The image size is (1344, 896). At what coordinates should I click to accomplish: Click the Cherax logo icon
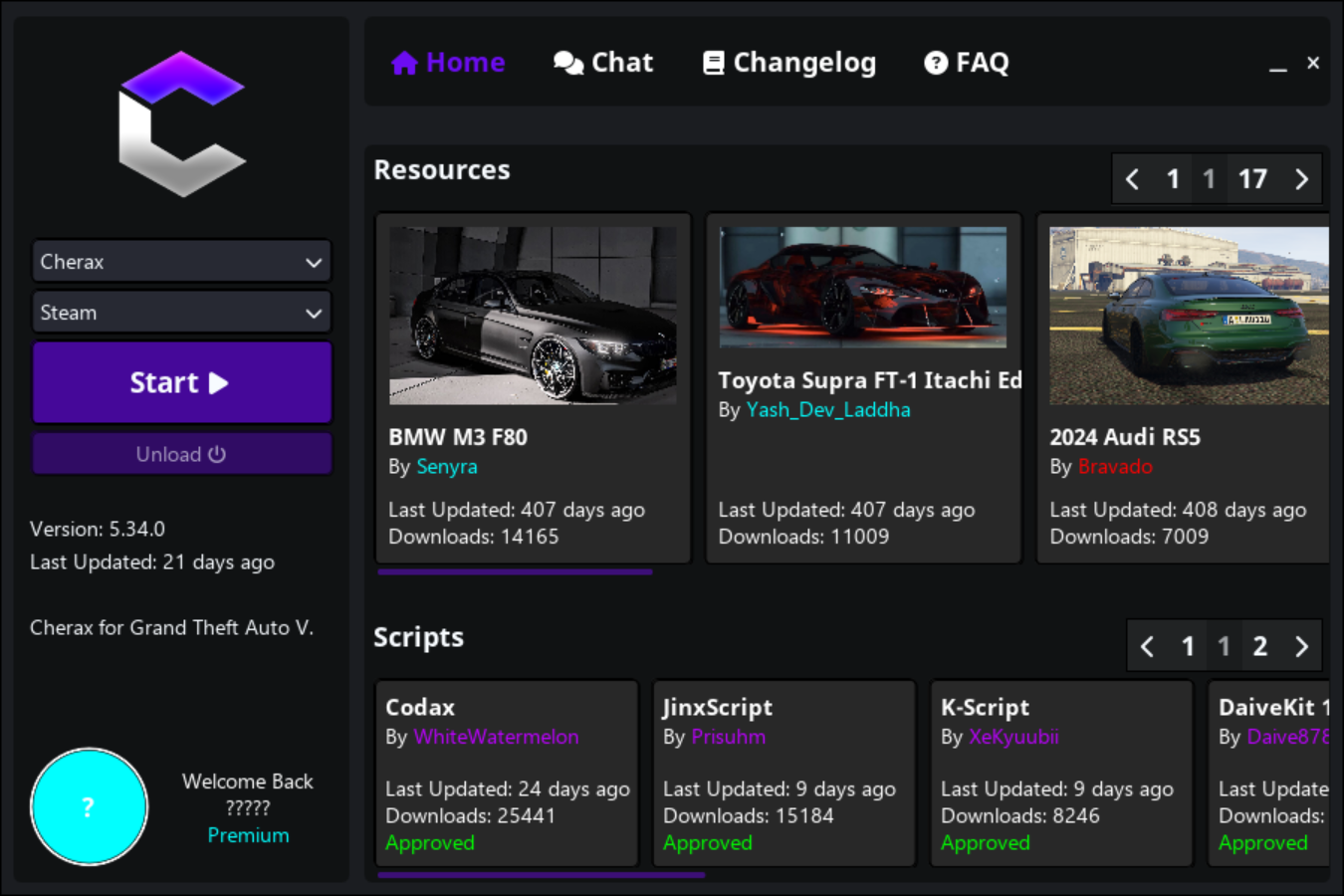coord(181,123)
